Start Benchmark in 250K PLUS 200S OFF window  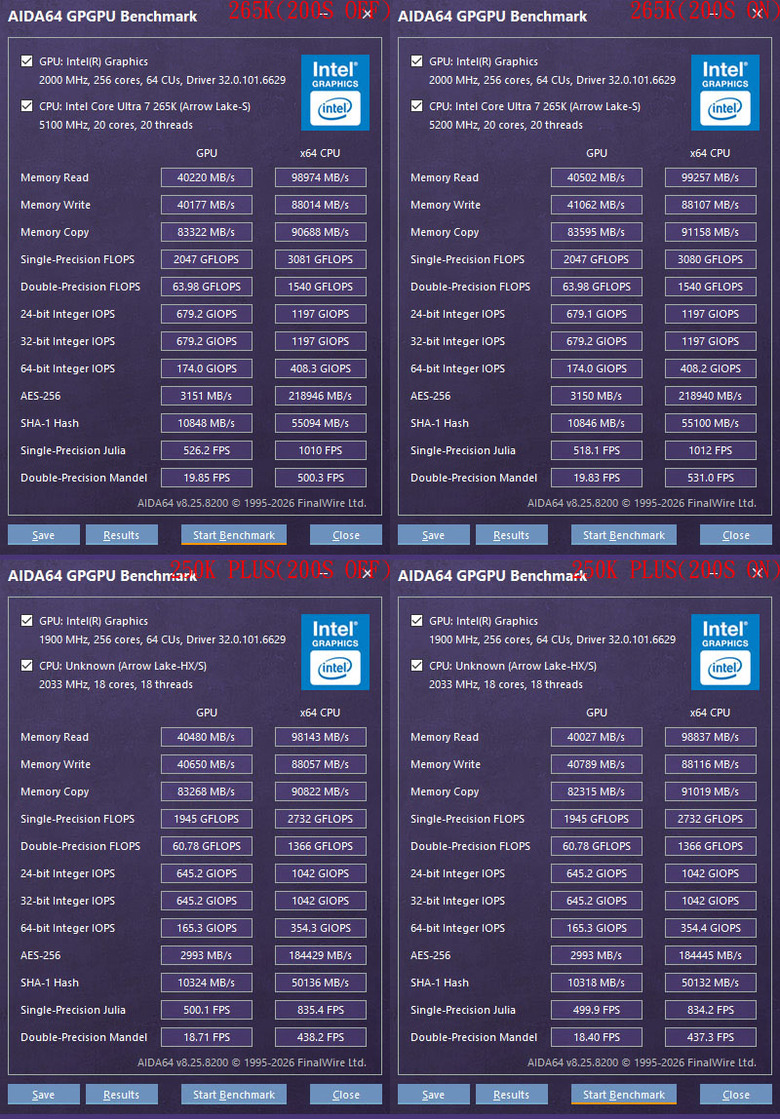click(x=234, y=1095)
